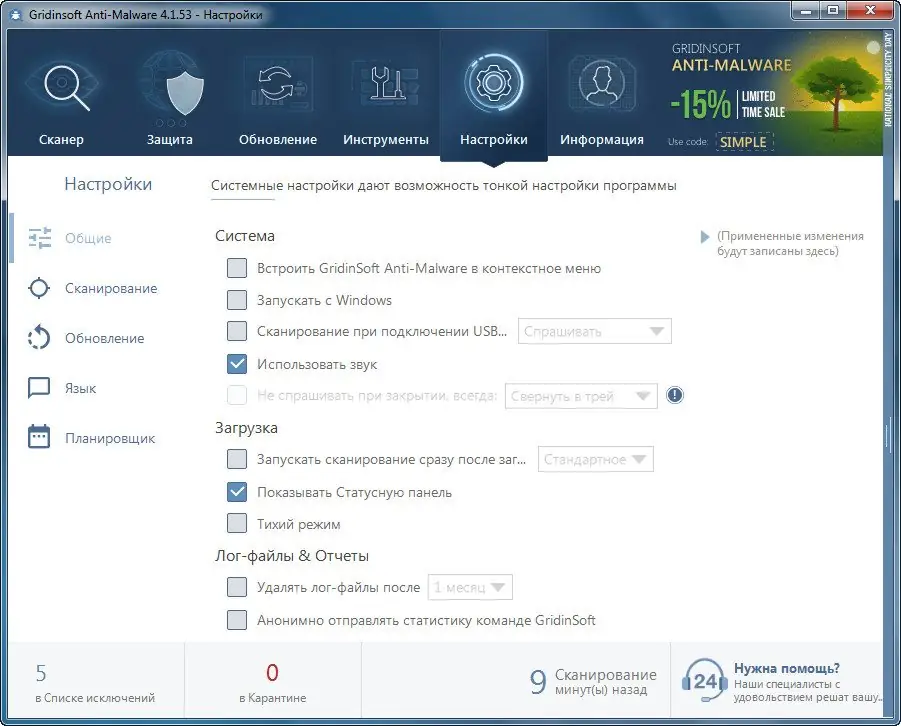
Task: Close the Gridinsoft Anti-Malware window
Action: (870, 11)
